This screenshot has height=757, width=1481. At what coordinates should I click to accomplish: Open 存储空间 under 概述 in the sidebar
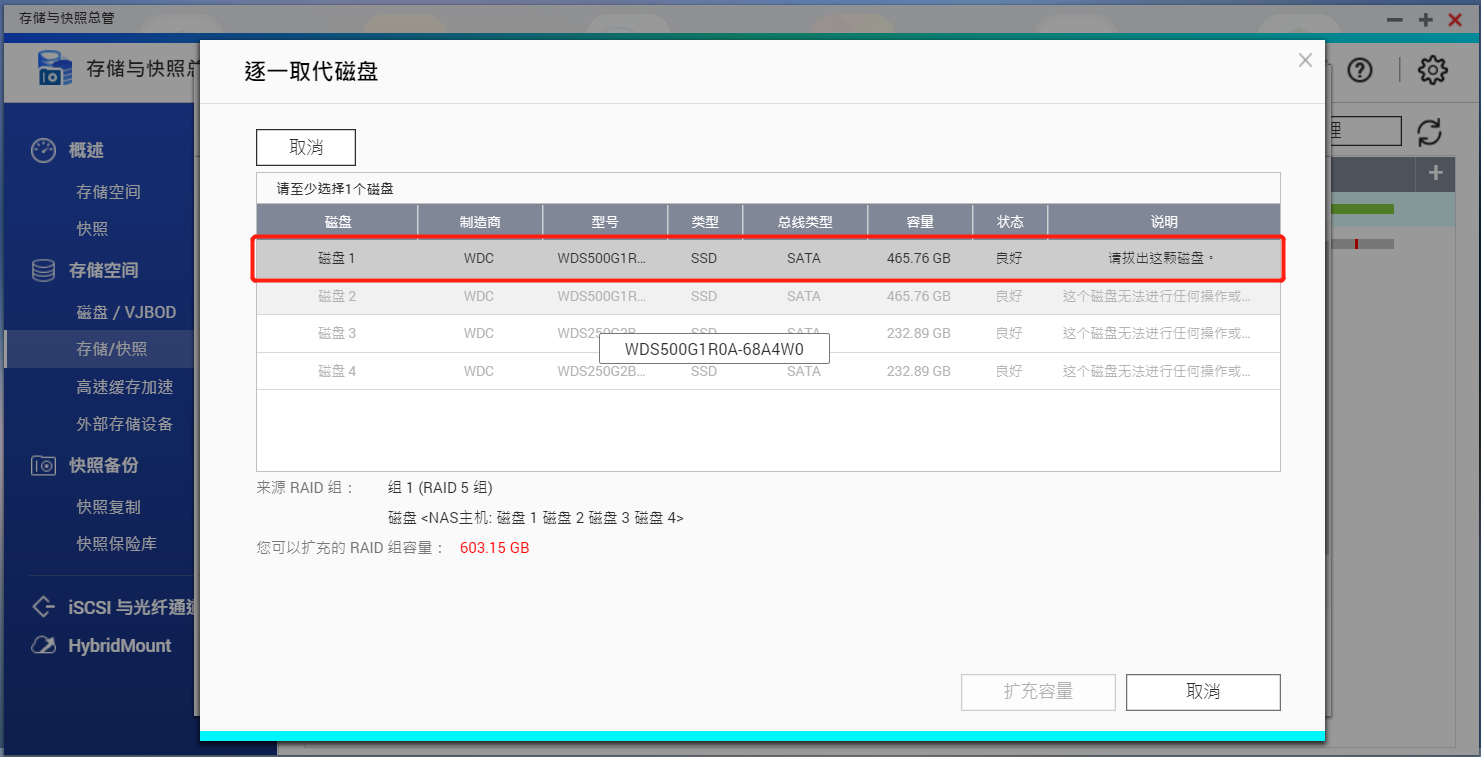pyautogui.click(x=108, y=192)
